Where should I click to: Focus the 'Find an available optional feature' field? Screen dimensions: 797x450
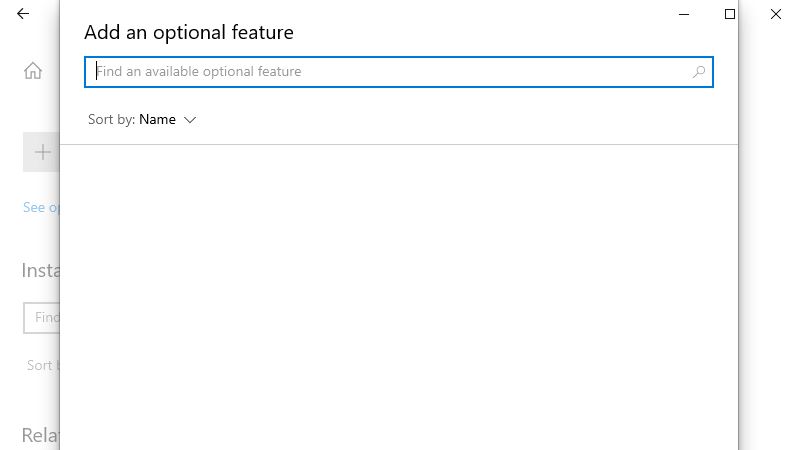click(399, 72)
